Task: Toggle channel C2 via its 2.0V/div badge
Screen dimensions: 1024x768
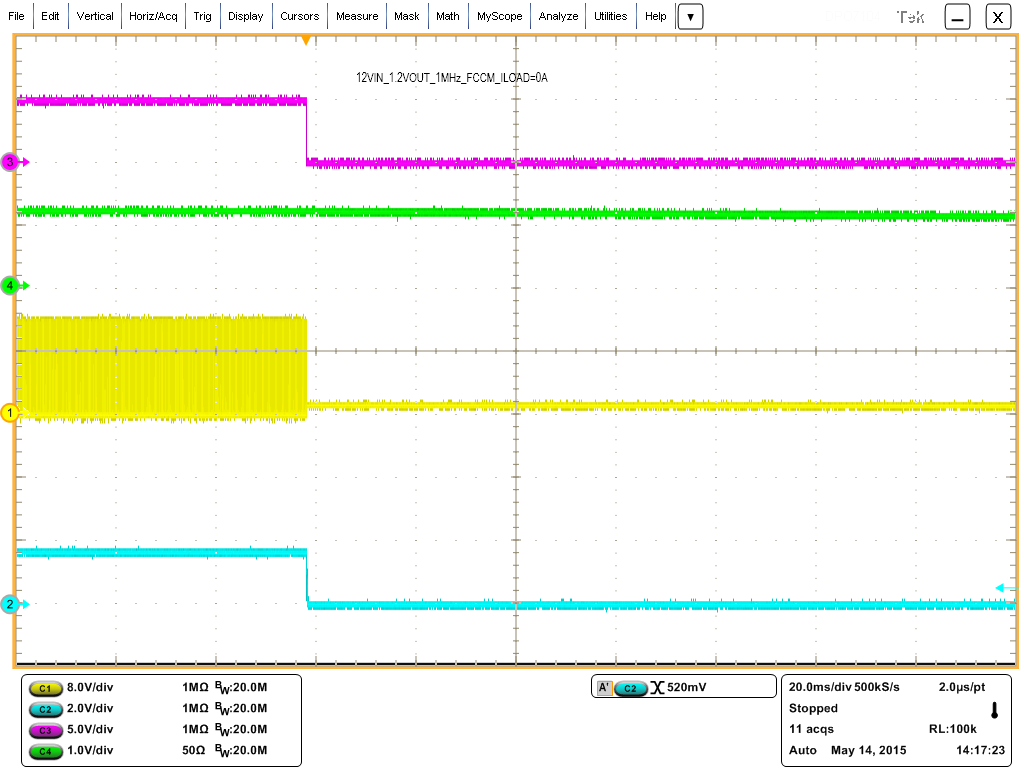Action: coord(47,709)
